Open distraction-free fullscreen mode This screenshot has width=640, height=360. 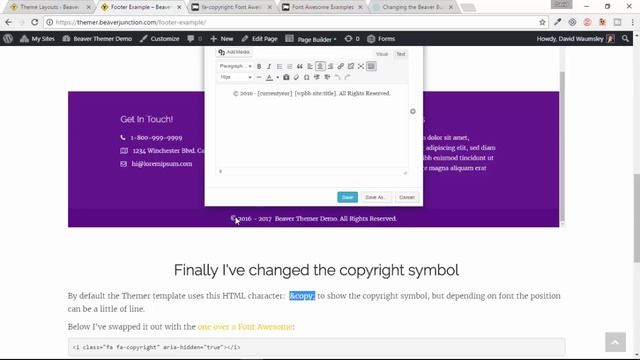[361, 66]
